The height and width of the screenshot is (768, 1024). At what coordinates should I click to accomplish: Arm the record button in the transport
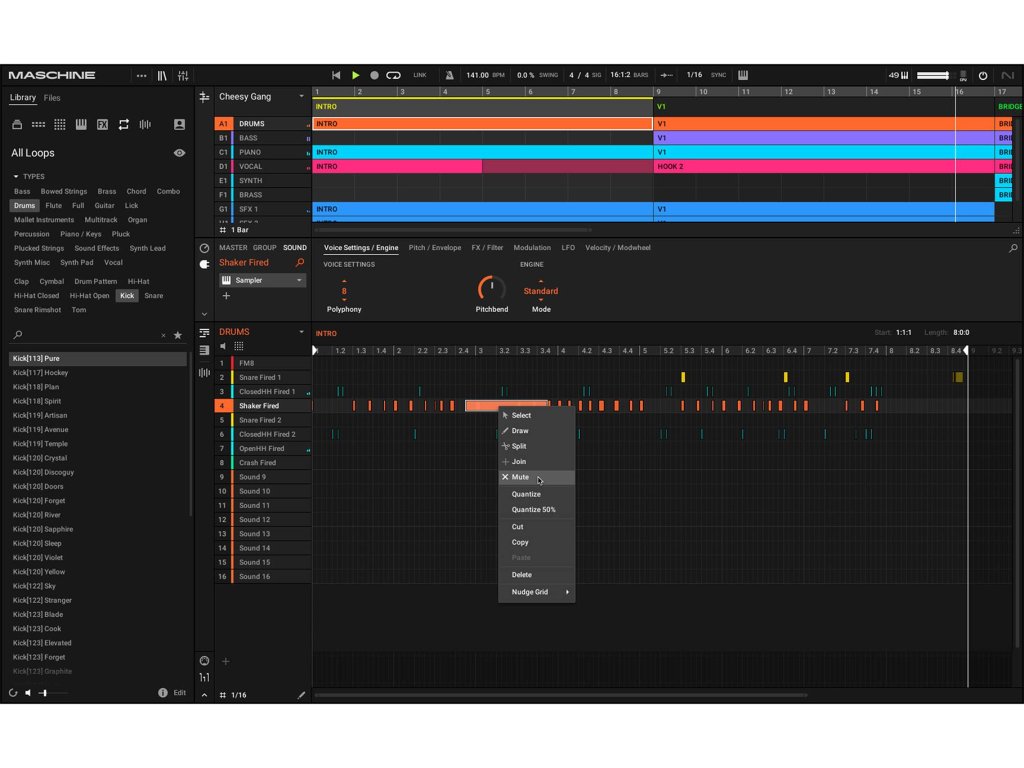[374, 75]
